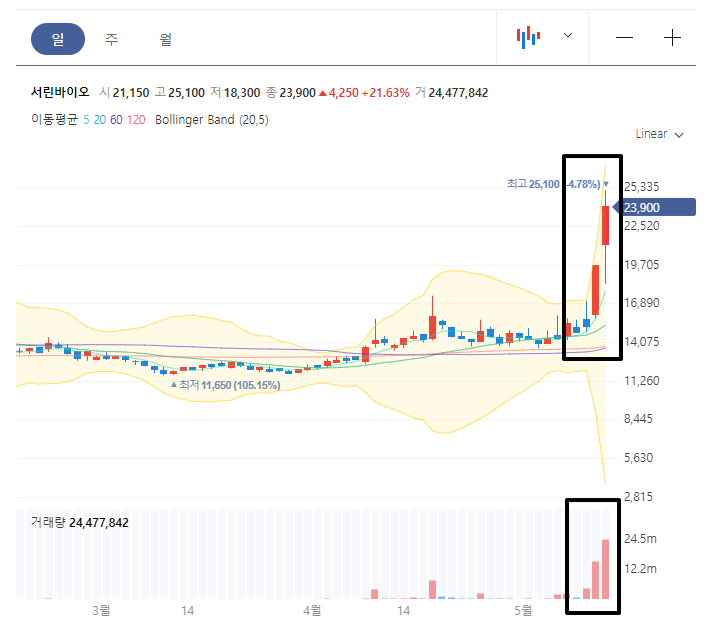The height and width of the screenshot is (630, 709).
Task: Click the 최저 11,650 low marker
Action: click(x=225, y=385)
